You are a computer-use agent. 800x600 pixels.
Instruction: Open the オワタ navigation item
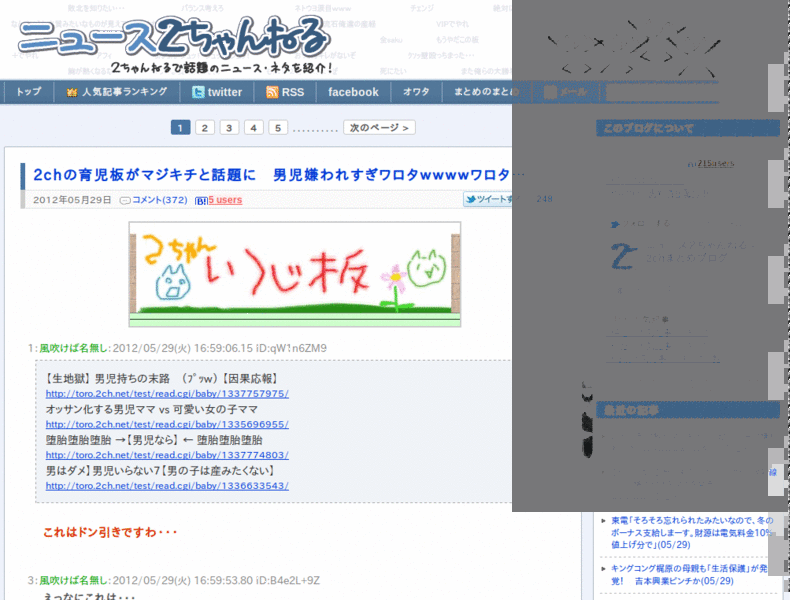(416, 92)
